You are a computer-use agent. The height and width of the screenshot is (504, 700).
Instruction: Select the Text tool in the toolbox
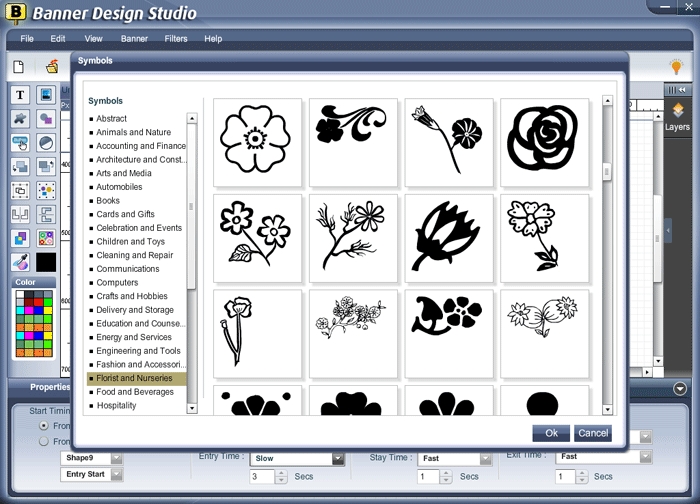[x=20, y=95]
